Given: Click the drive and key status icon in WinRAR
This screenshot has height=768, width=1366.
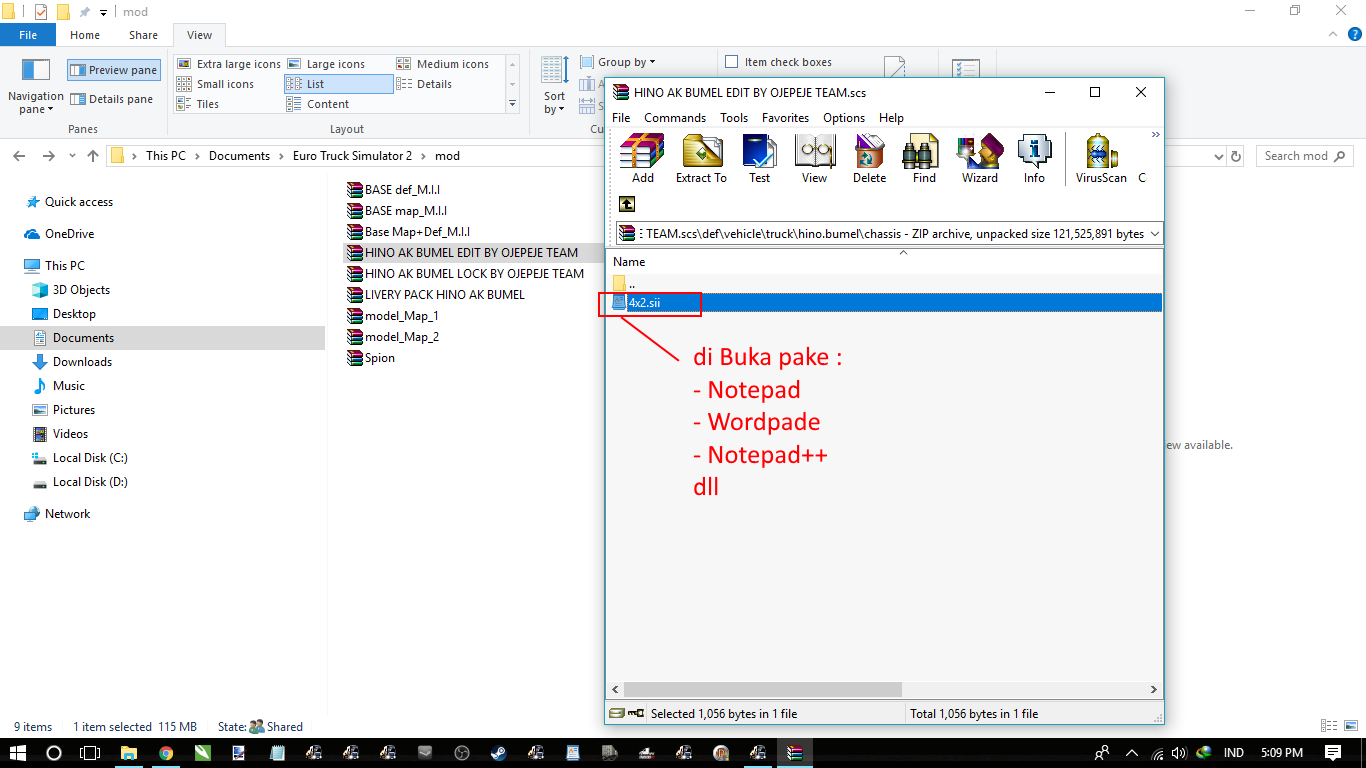Looking at the screenshot, I should tap(627, 714).
